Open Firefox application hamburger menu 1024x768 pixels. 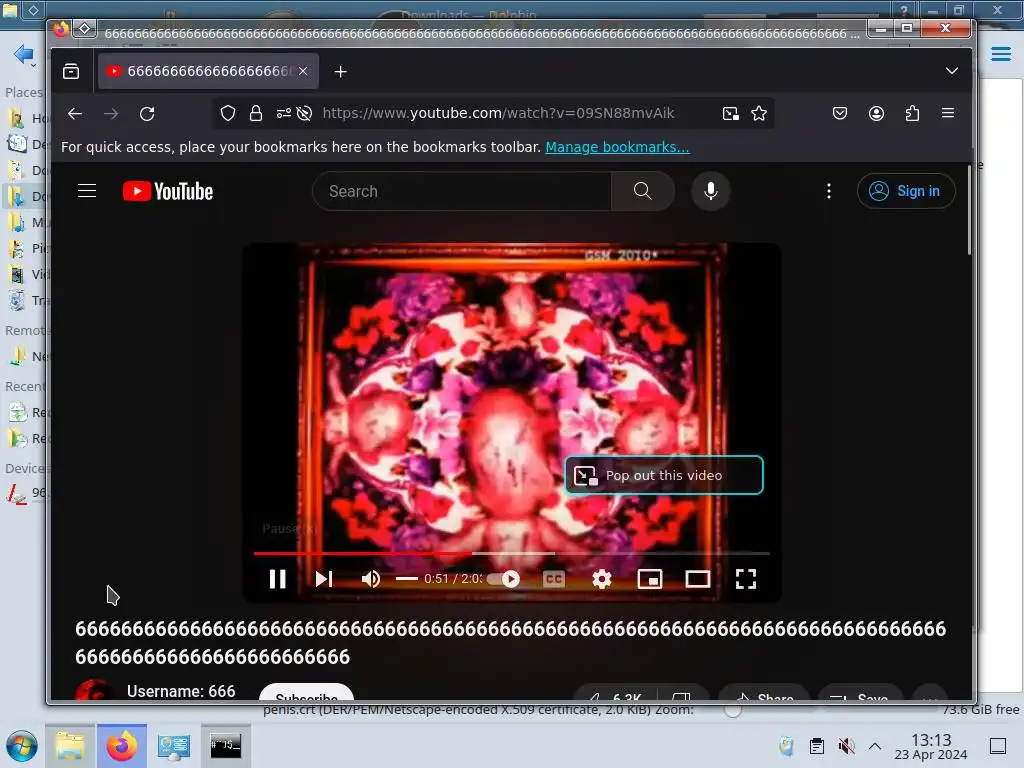click(948, 114)
